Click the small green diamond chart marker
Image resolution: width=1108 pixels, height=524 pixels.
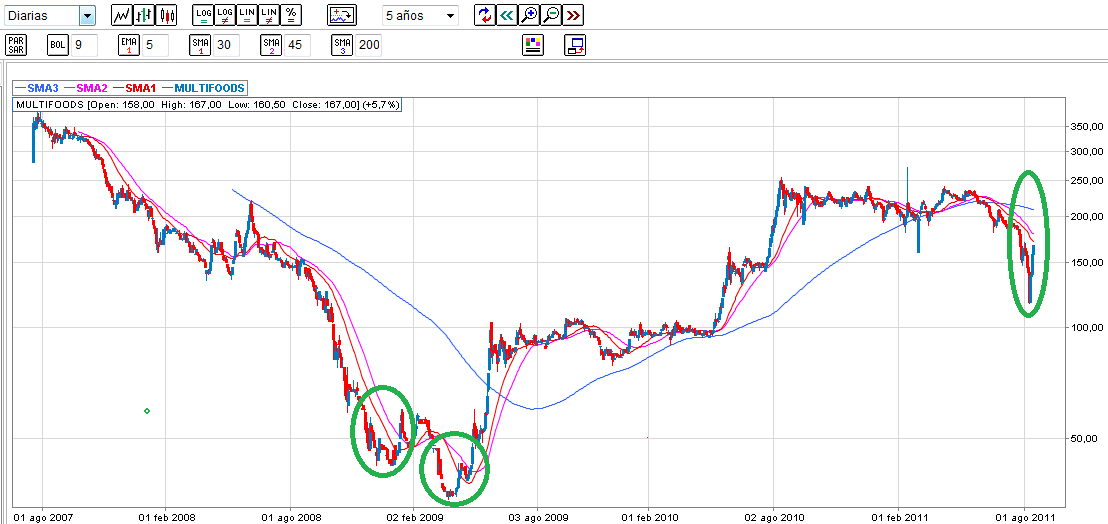(147, 411)
